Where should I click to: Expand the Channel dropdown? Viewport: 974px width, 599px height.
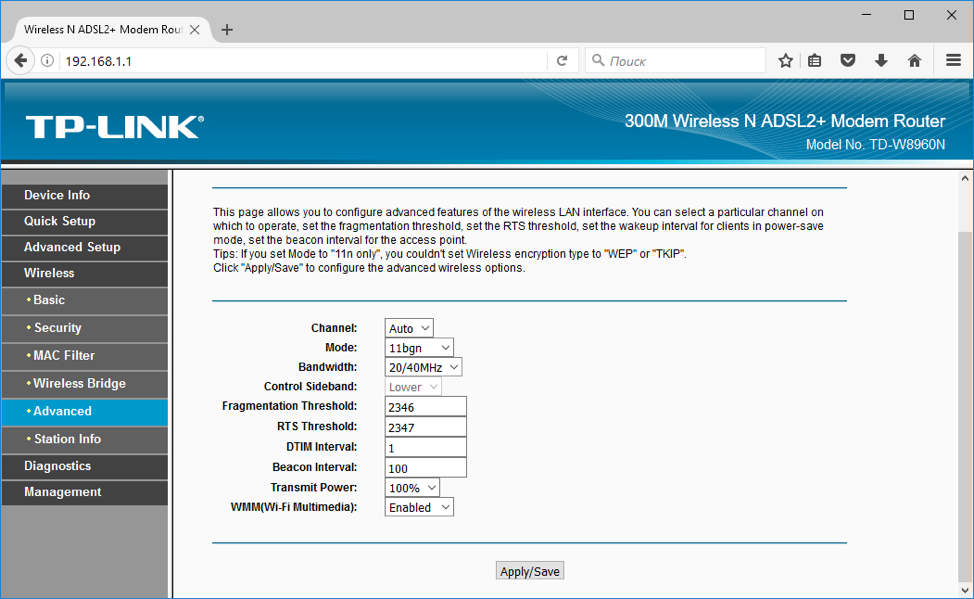[409, 328]
